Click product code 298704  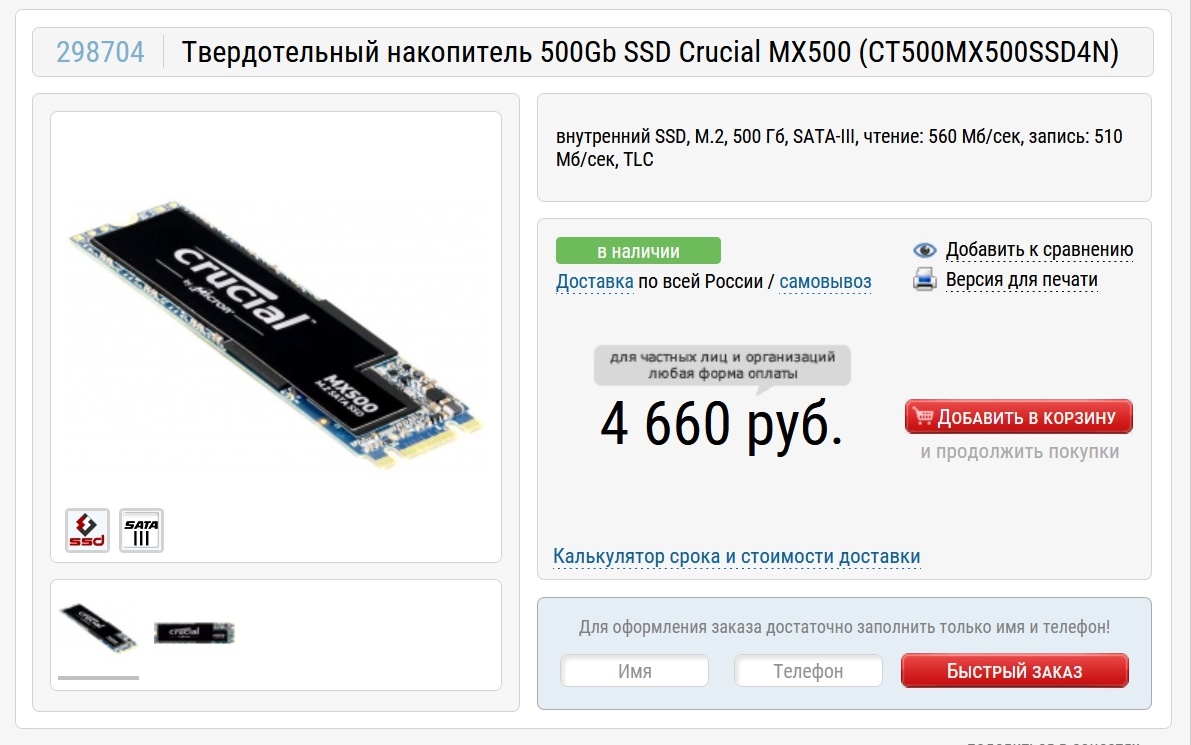click(100, 52)
